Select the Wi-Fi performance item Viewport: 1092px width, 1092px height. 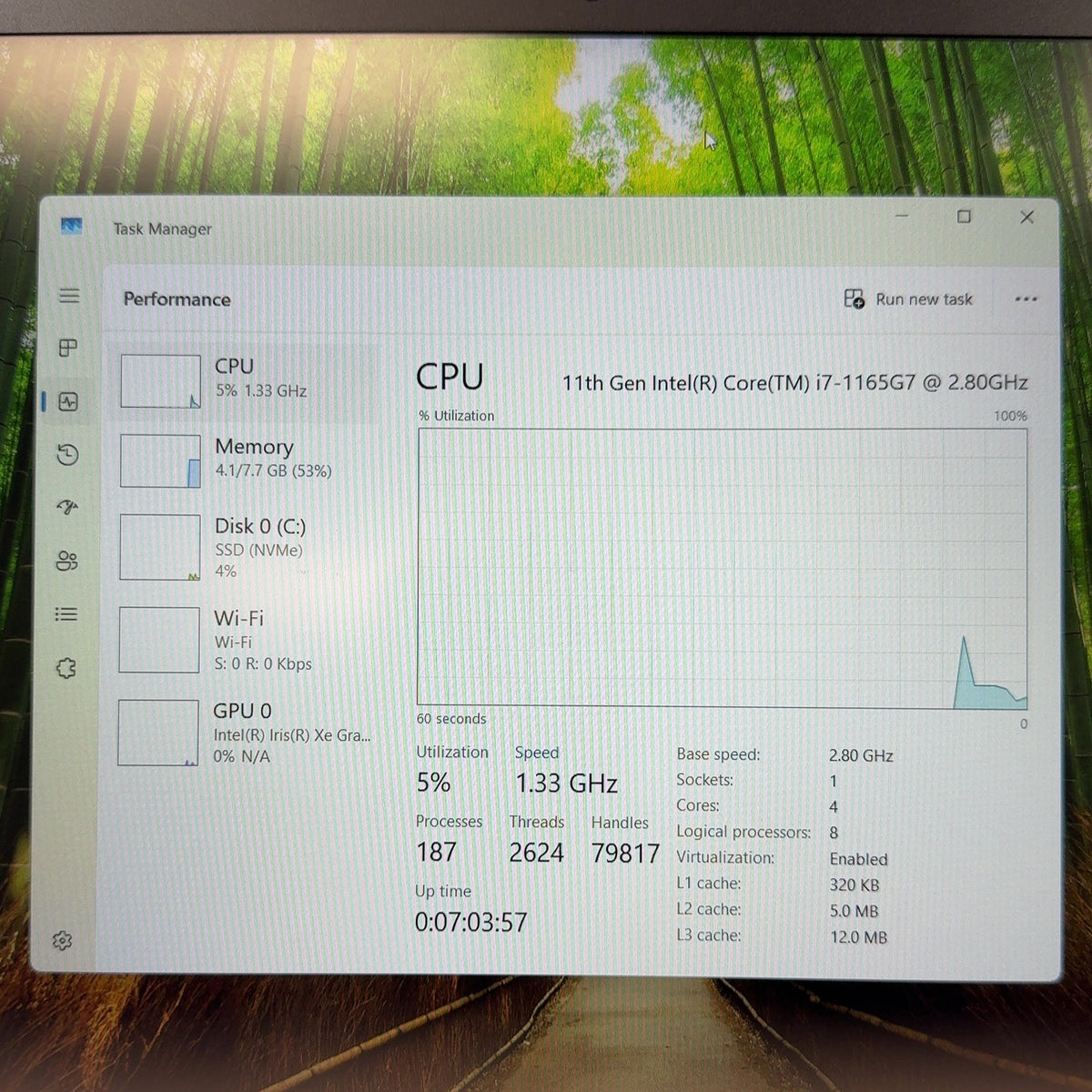click(246, 640)
